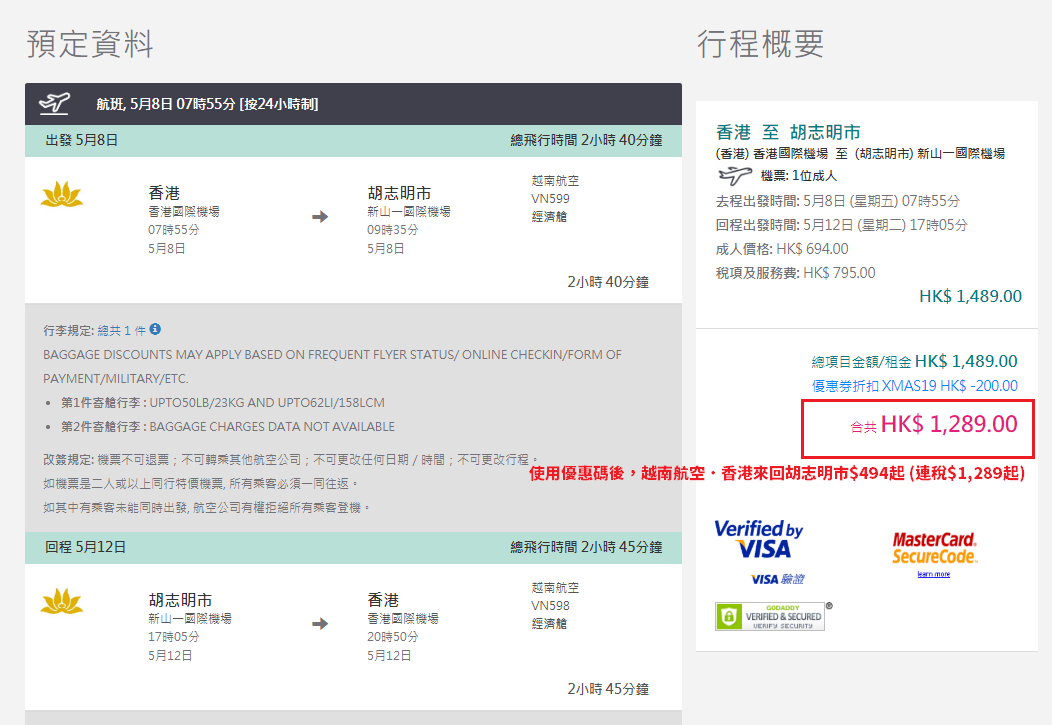Image resolution: width=1052 pixels, height=725 pixels.
Task: Click the 第1件寄艙行李 baggage rule line
Action: tap(223, 403)
